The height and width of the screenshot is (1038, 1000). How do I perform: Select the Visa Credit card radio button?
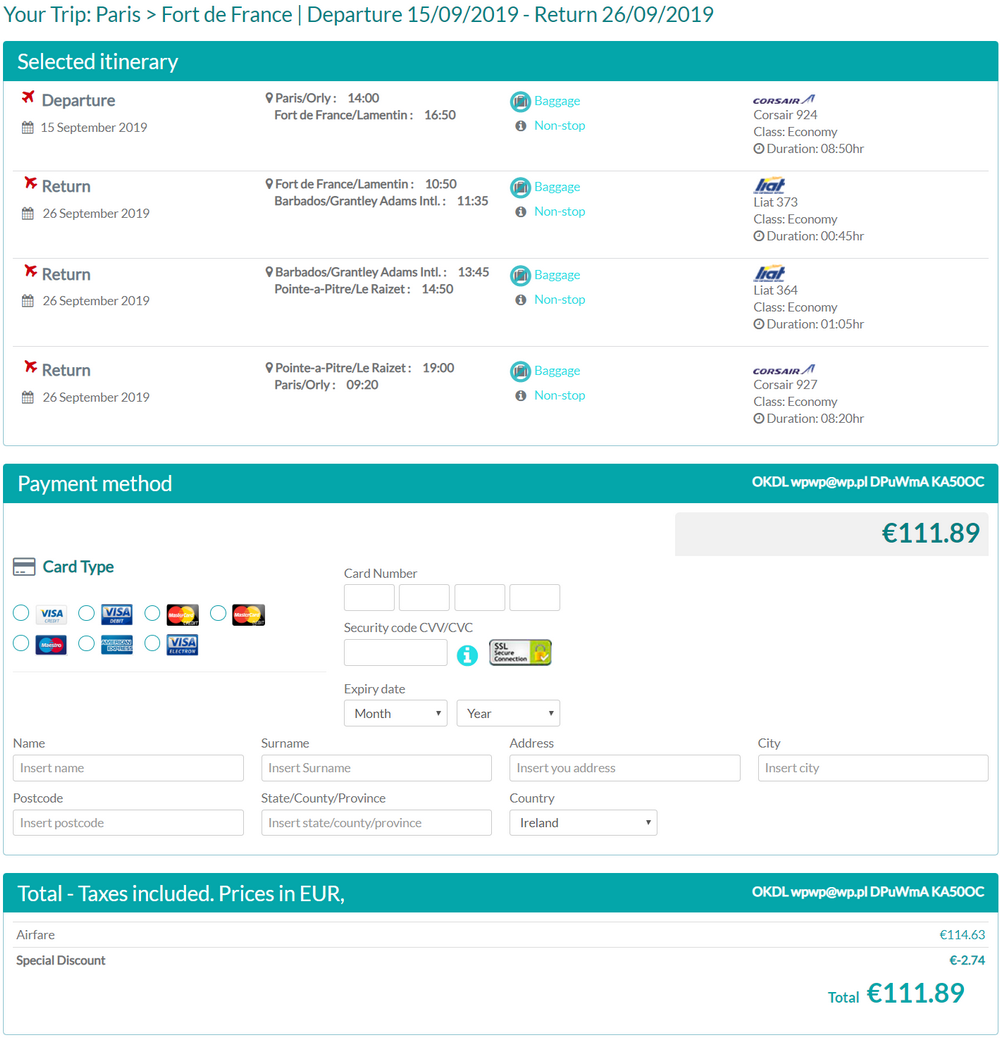coord(21,613)
